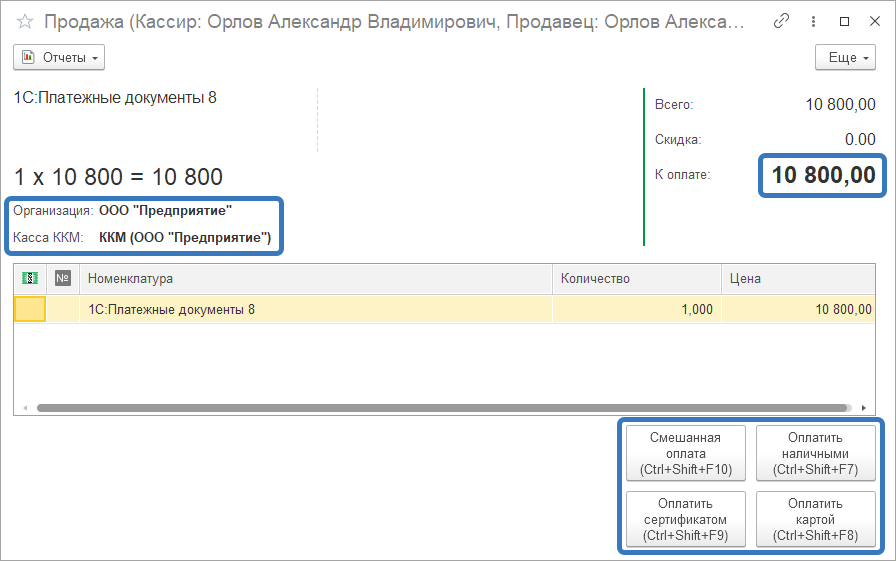Maximize the Продажа window
Viewport: 896px width, 561px height.
coord(844,22)
